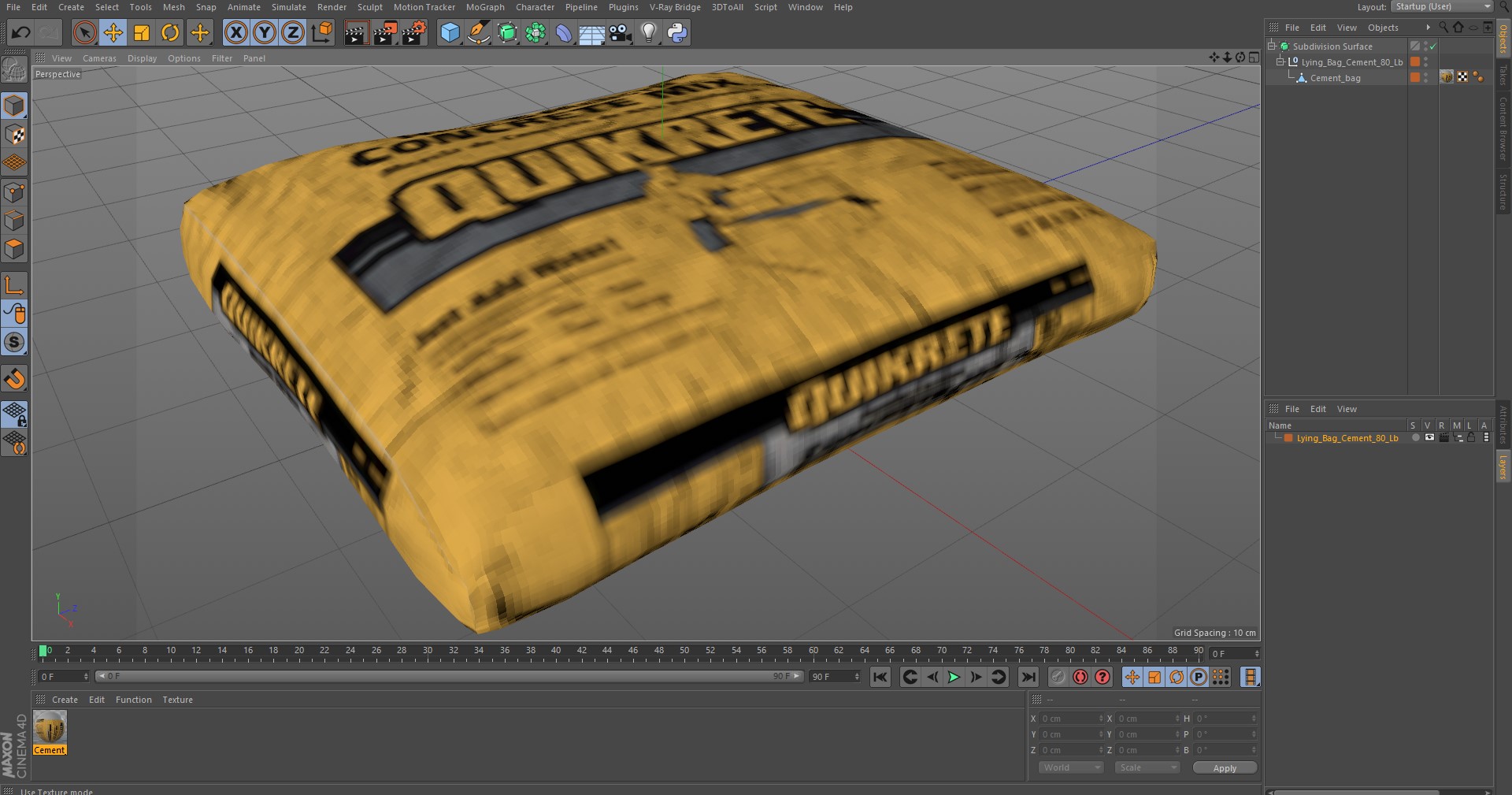Go to the end of animation
Image resolution: width=1512 pixels, height=795 pixels.
pyautogui.click(x=1028, y=677)
